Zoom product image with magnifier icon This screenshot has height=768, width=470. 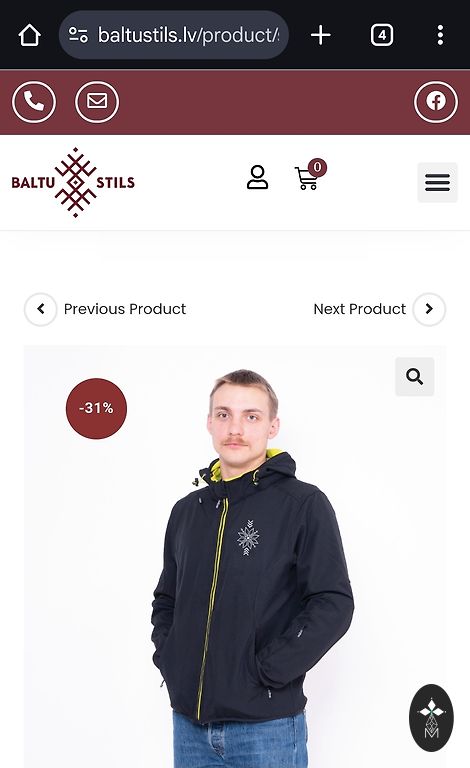click(415, 377)
